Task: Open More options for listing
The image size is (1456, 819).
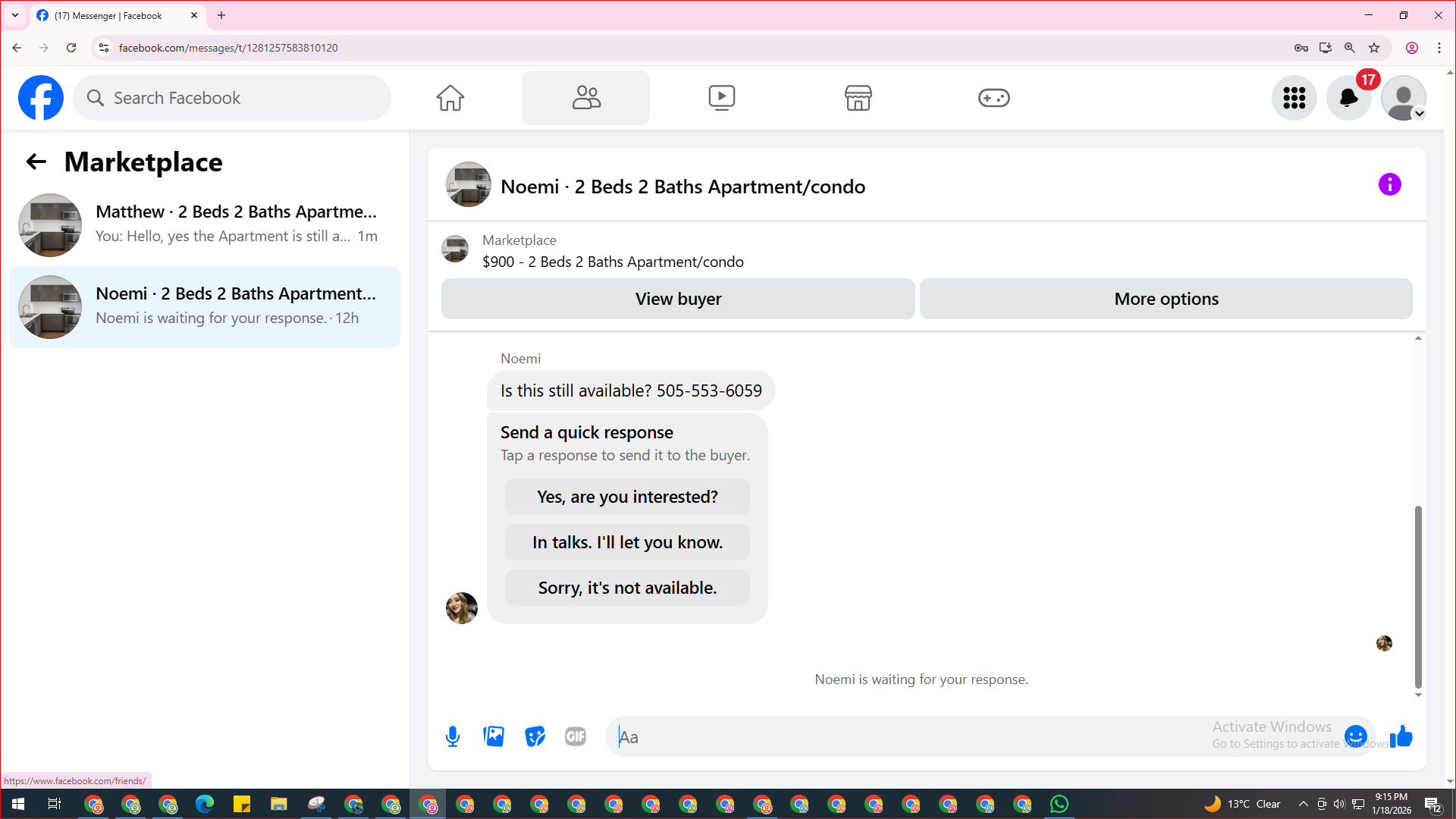Action: pyautogui.click(x=1166, y=299)
